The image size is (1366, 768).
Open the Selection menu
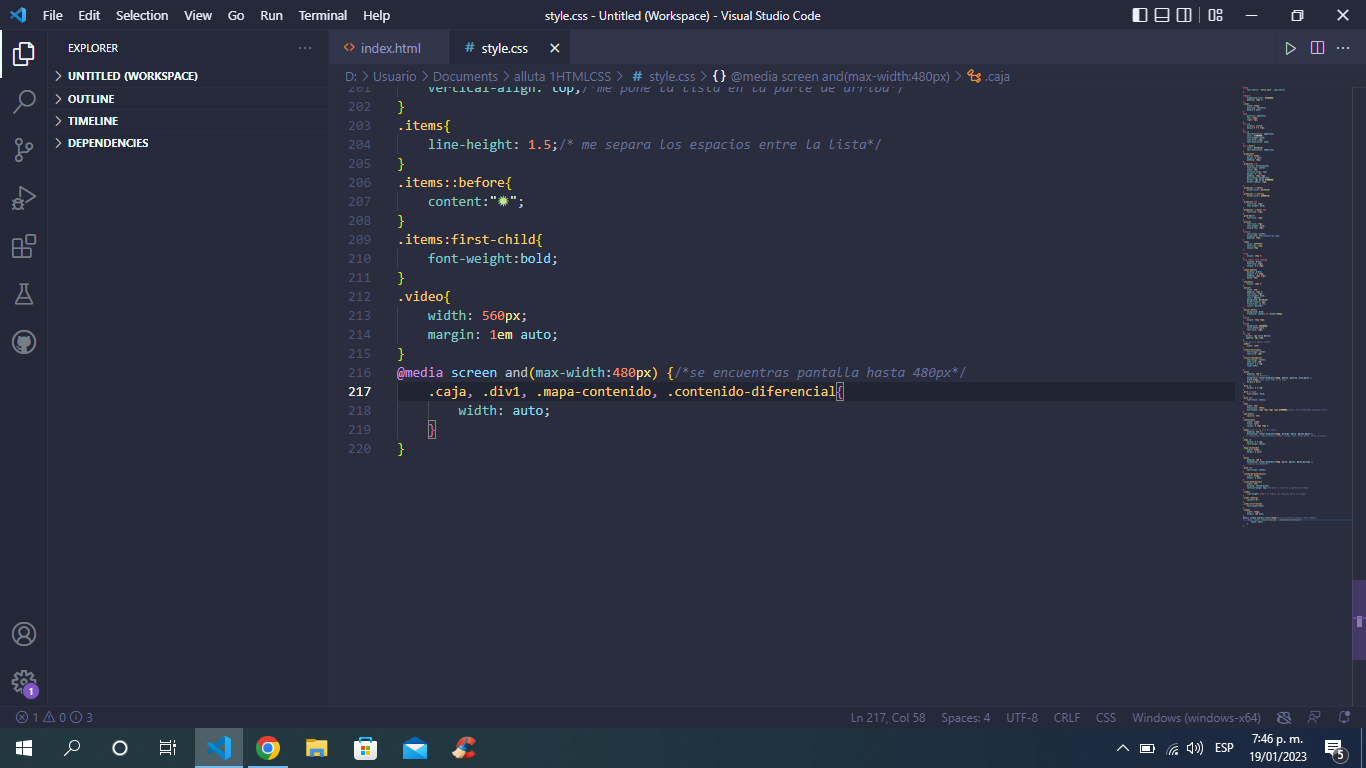click(x=142, y=15)
